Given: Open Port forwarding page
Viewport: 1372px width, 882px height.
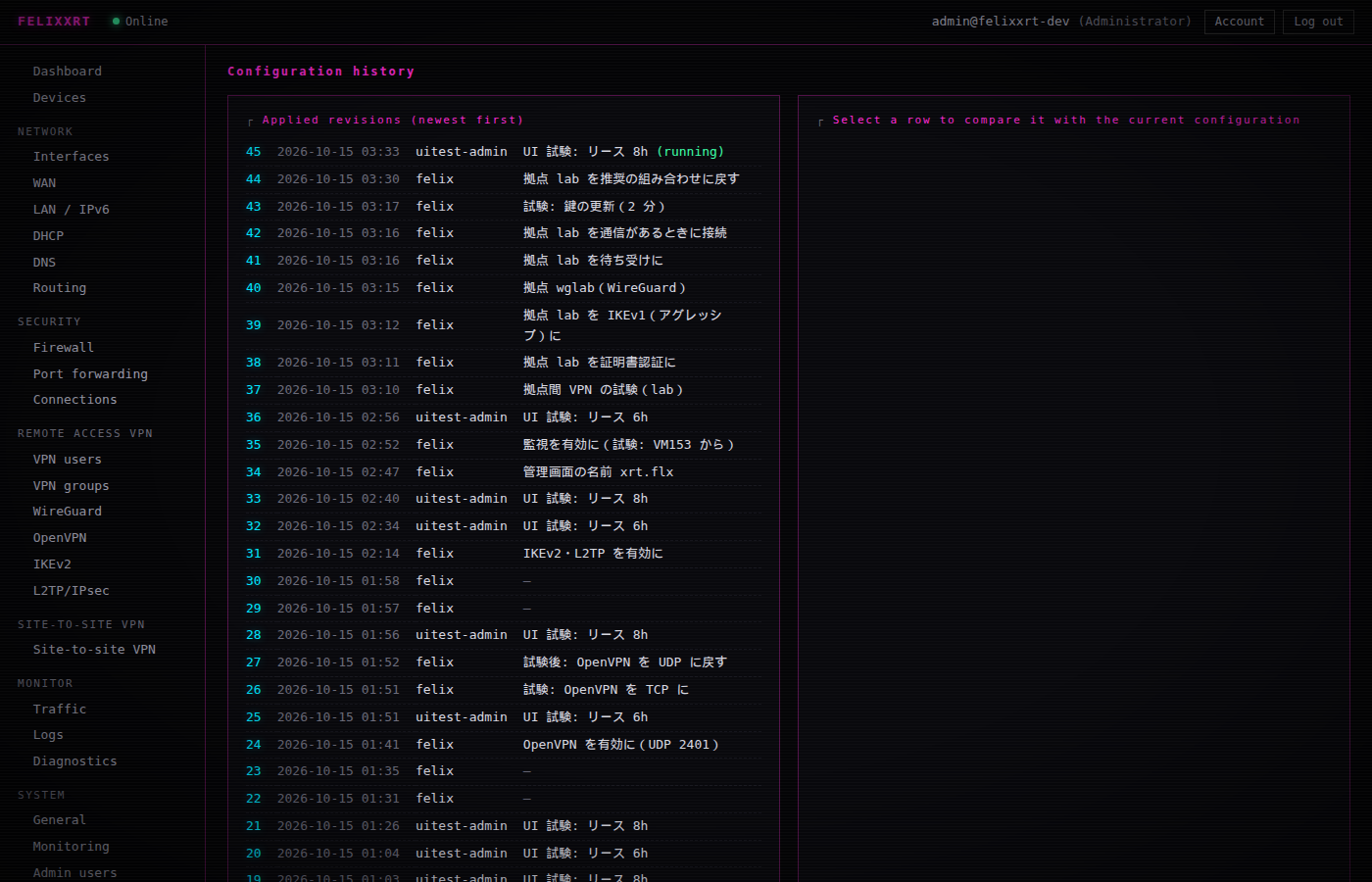Looking at the screenshot, I should pos(90,374).
